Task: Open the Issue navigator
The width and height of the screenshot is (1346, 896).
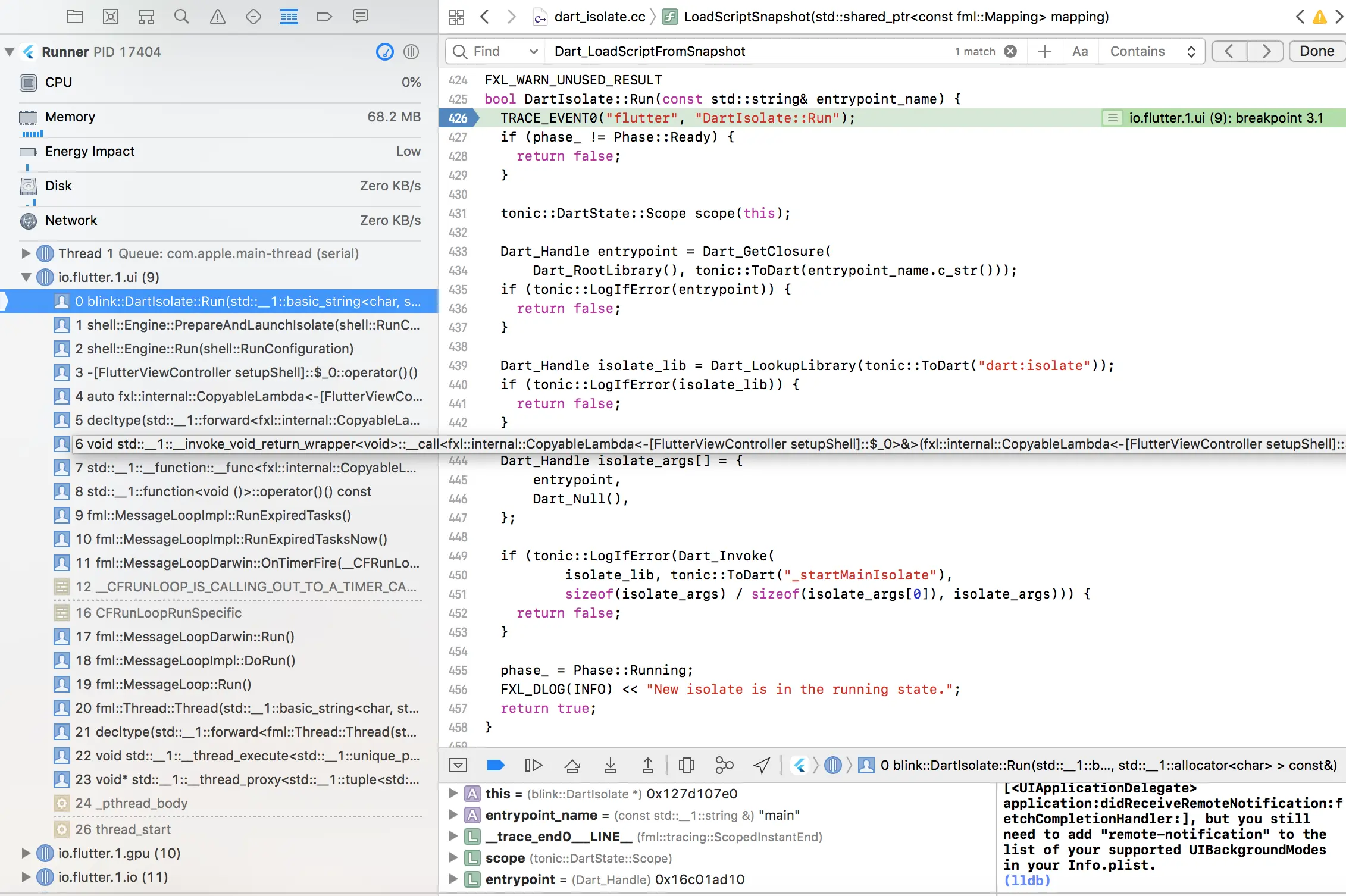Action: [x=218, y=17]
